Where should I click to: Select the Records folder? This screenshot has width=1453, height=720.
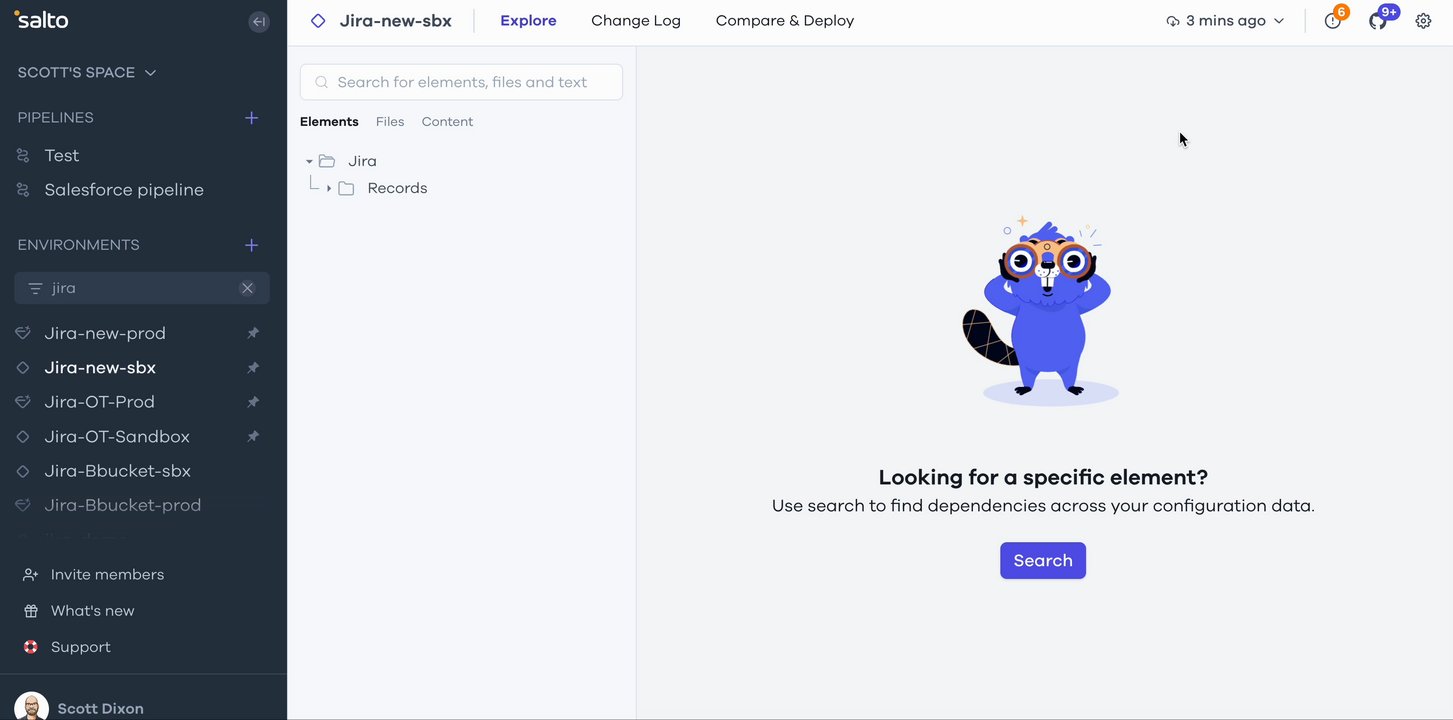397,188
